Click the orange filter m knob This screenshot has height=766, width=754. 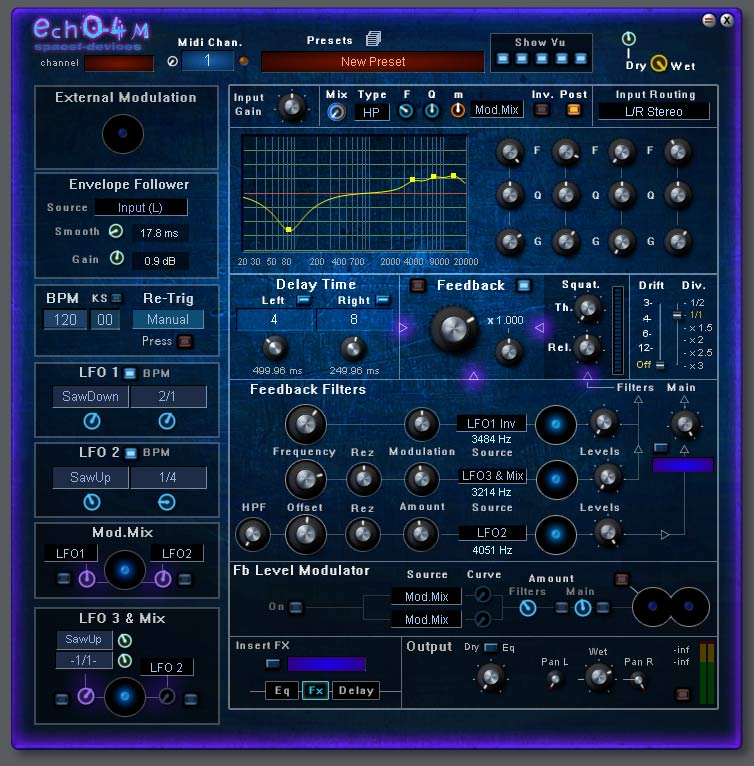tap(458, 110)
